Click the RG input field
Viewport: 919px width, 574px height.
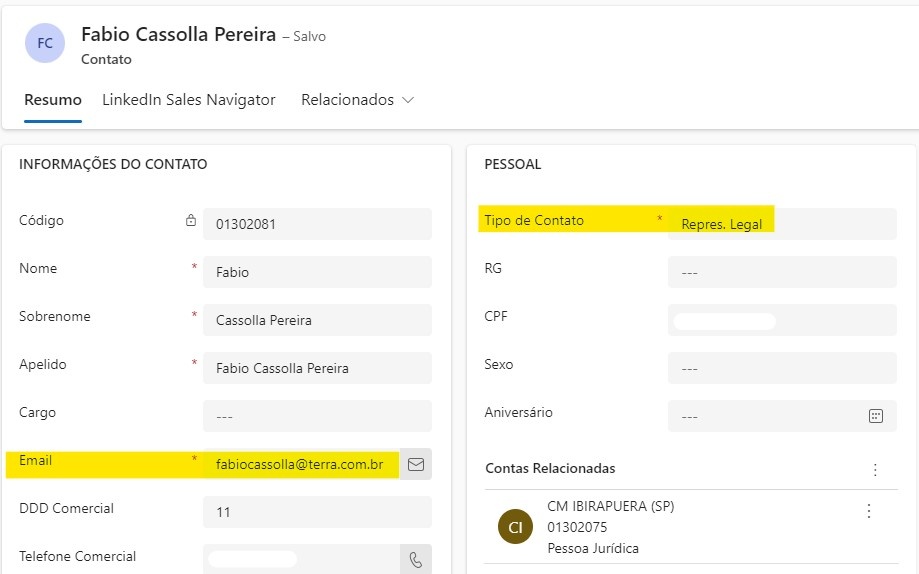click(782, 272)
